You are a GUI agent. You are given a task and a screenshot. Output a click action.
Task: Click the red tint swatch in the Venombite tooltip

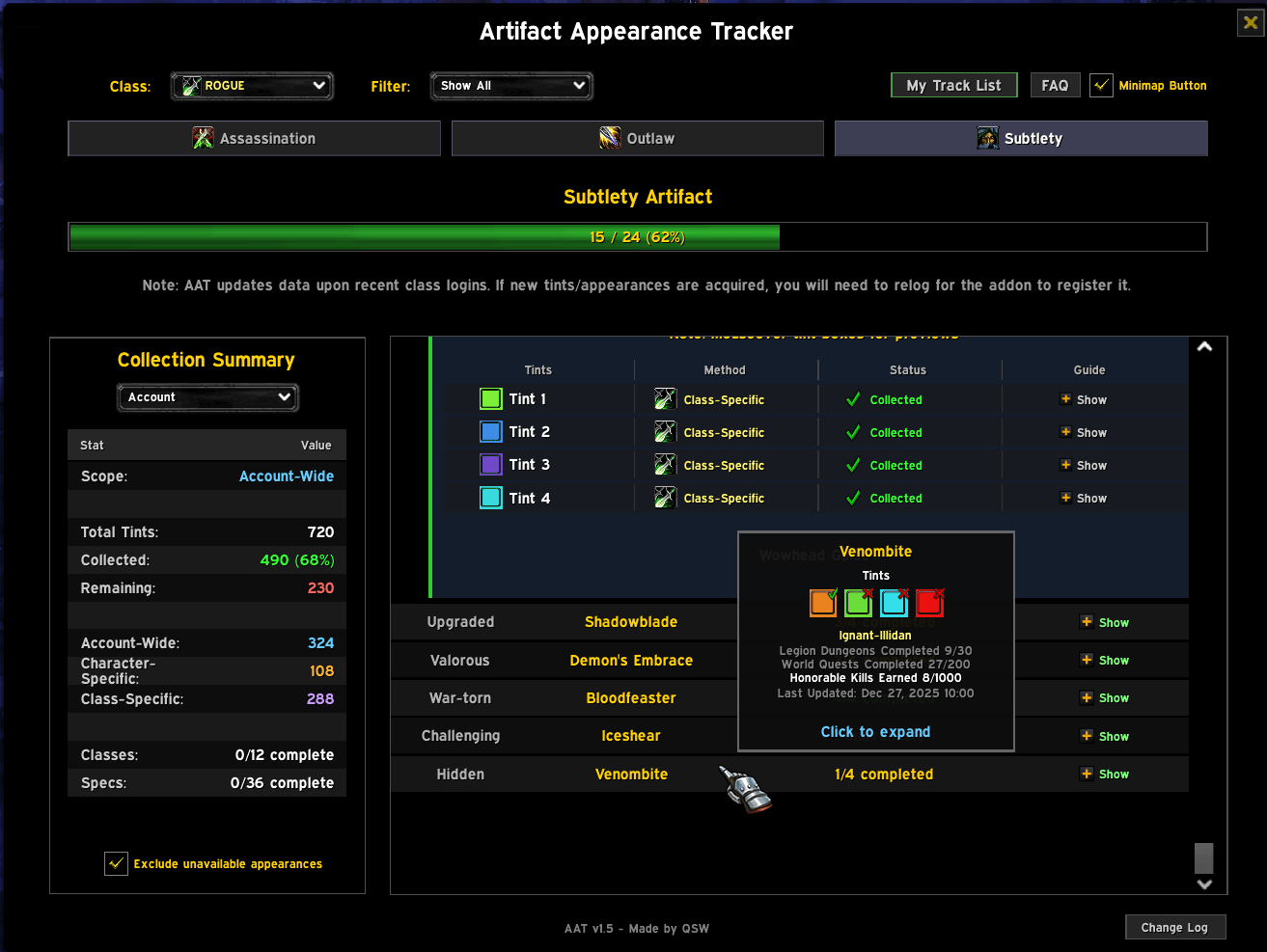pyautogui.click(x=929, y=603)
